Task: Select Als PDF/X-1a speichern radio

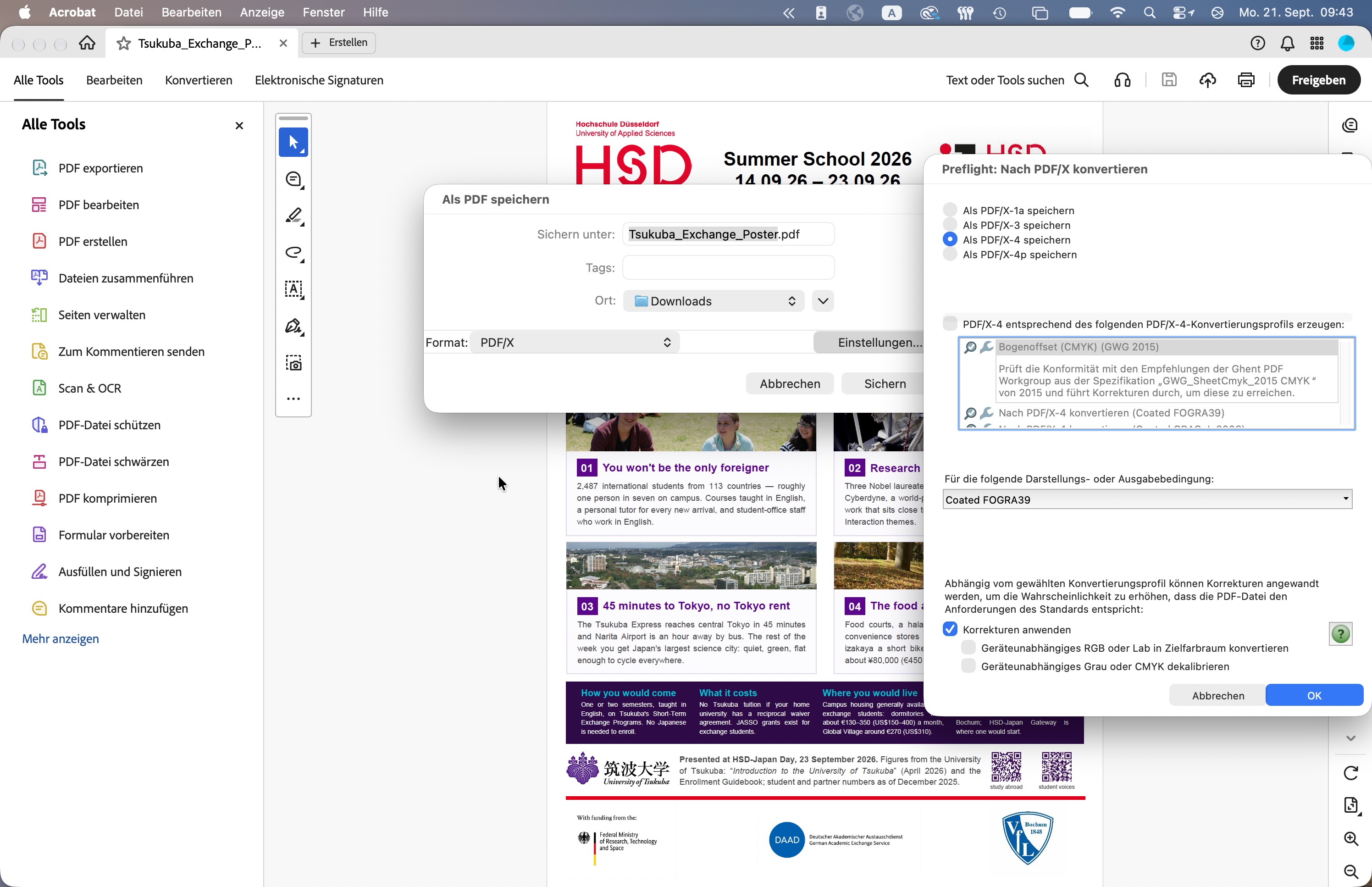Action: pos(950,210)
